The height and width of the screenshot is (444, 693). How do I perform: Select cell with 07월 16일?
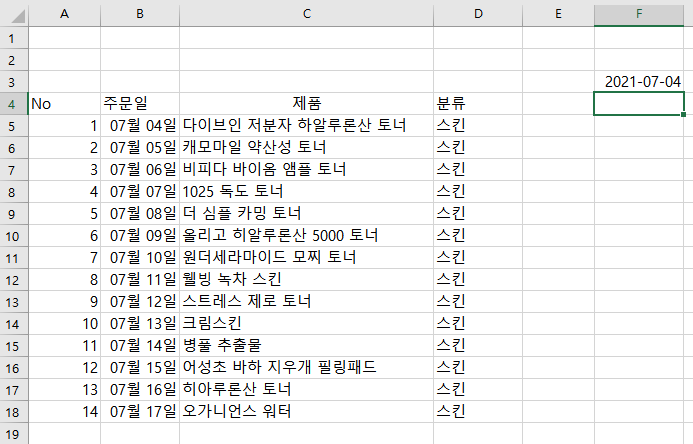pos(140,390)
